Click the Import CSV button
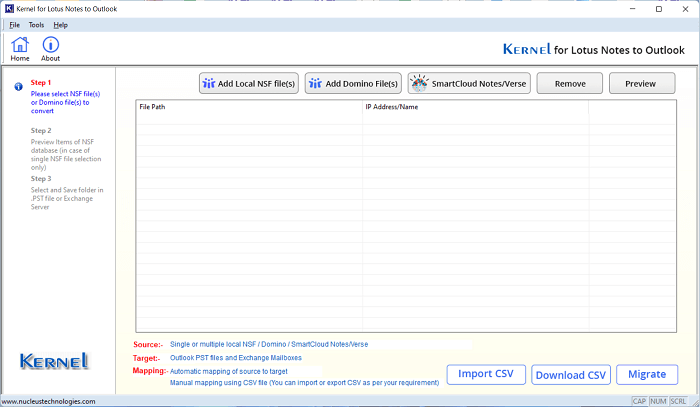The width and height of the screenshot is (700, 407). click(486, 374)
